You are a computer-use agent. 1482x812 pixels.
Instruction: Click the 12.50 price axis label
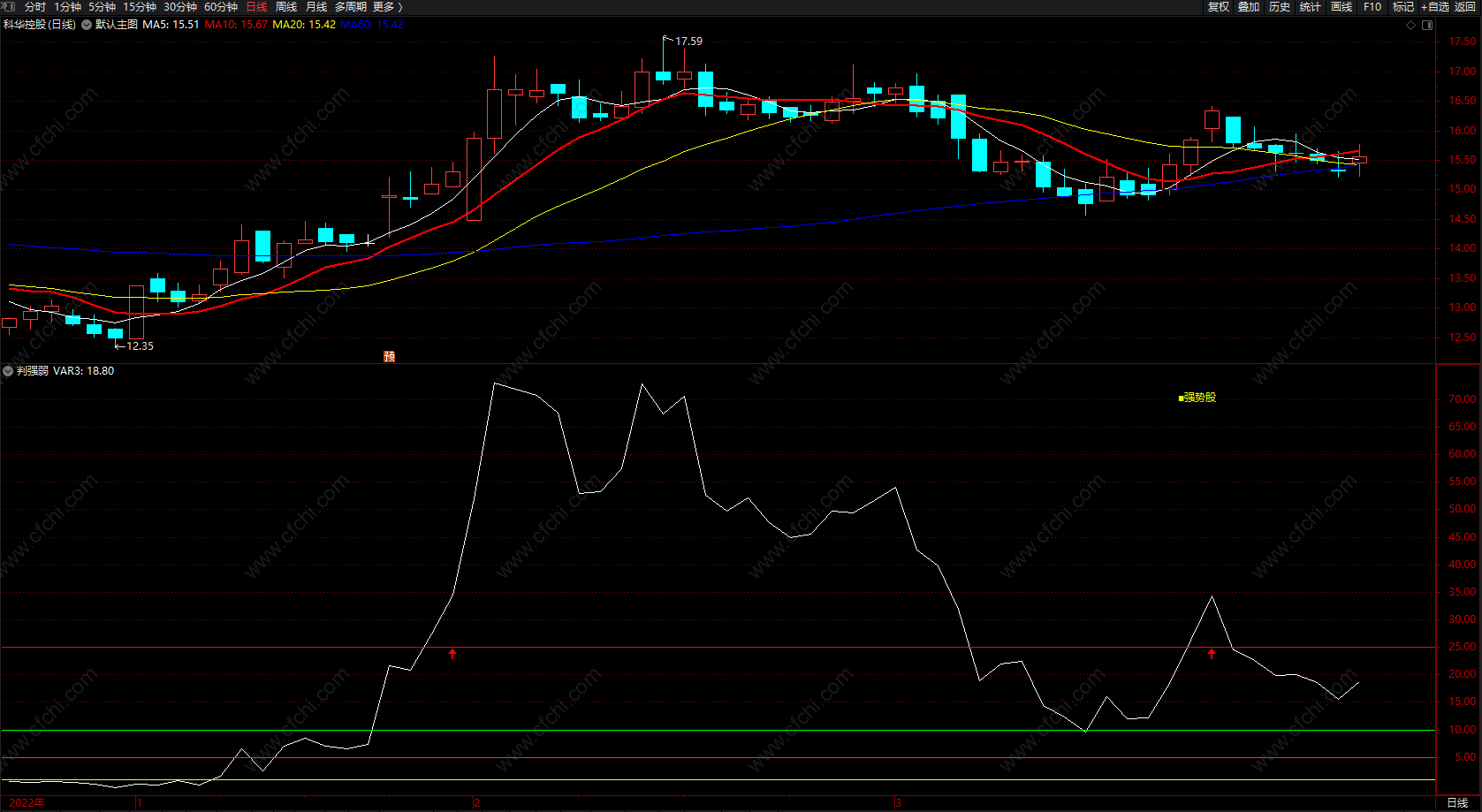point(1463,338)
